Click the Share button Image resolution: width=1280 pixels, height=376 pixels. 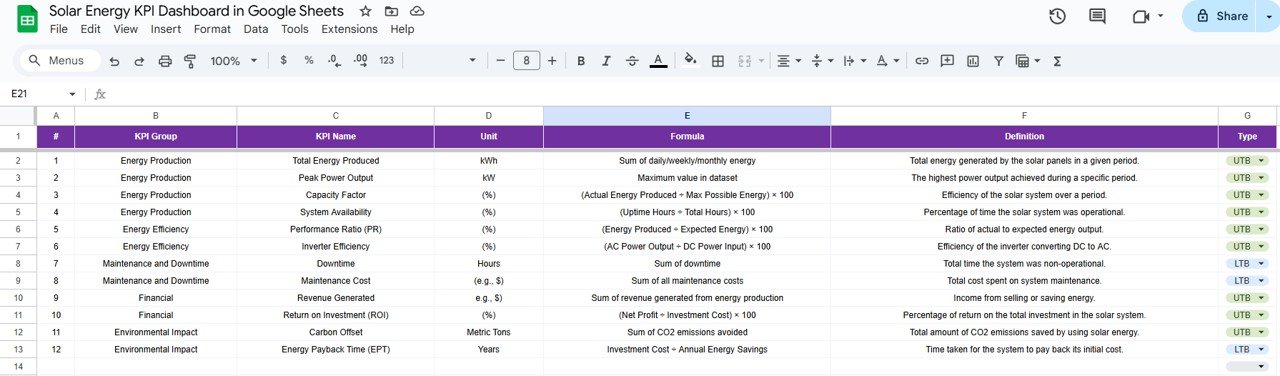1219,16
